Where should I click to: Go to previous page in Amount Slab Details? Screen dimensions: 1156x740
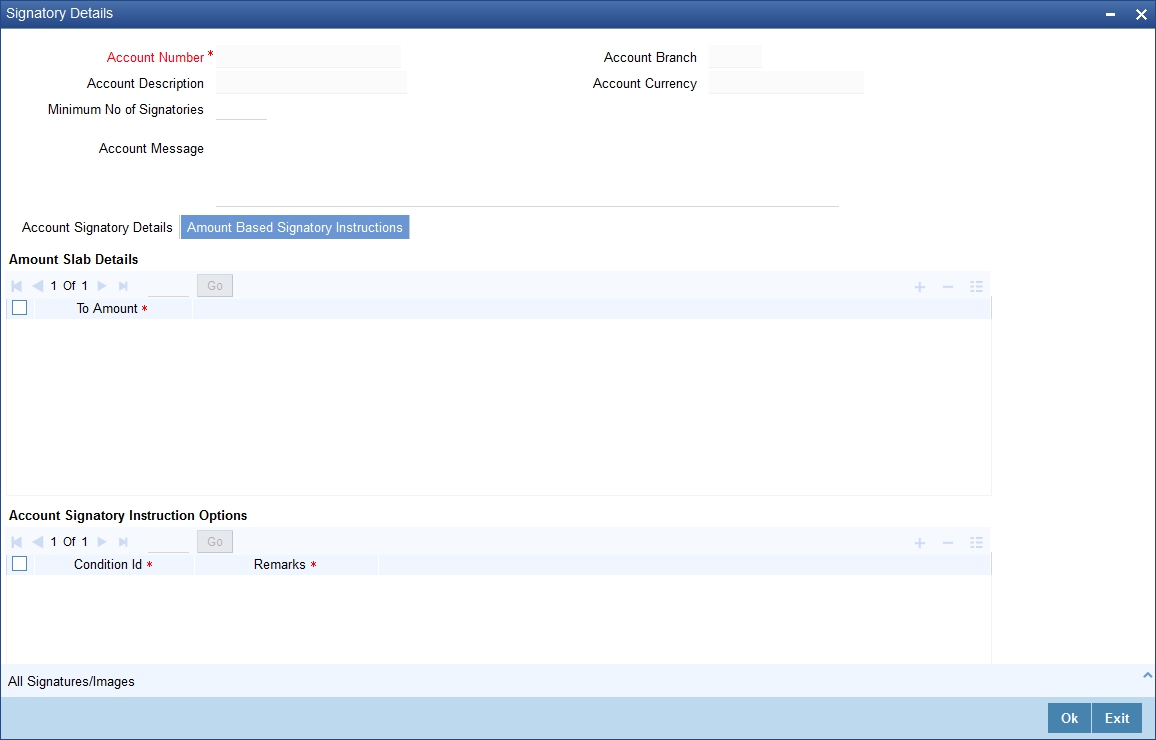pos(37,286)
